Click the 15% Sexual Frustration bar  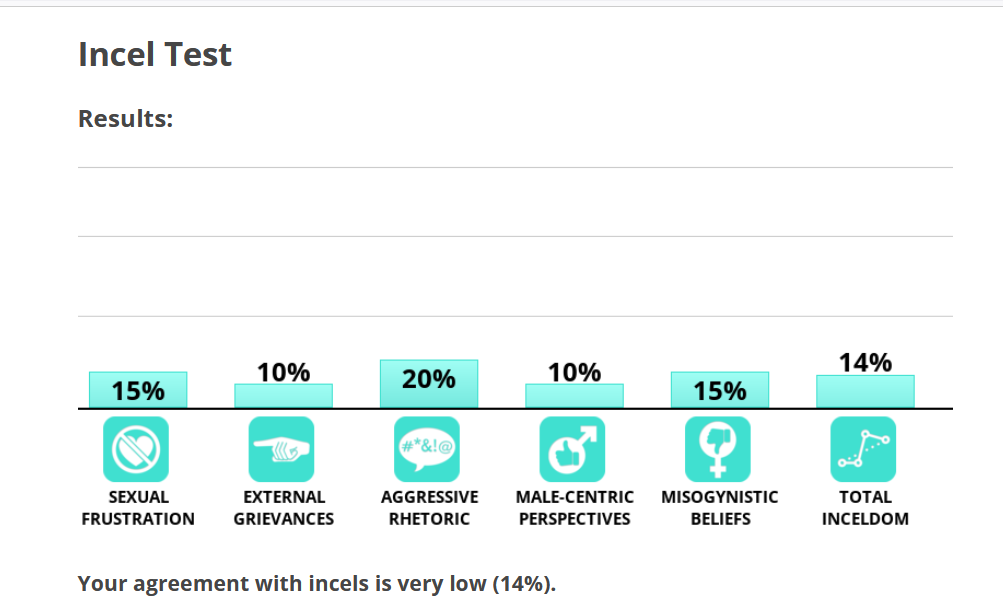click(138, 390)
